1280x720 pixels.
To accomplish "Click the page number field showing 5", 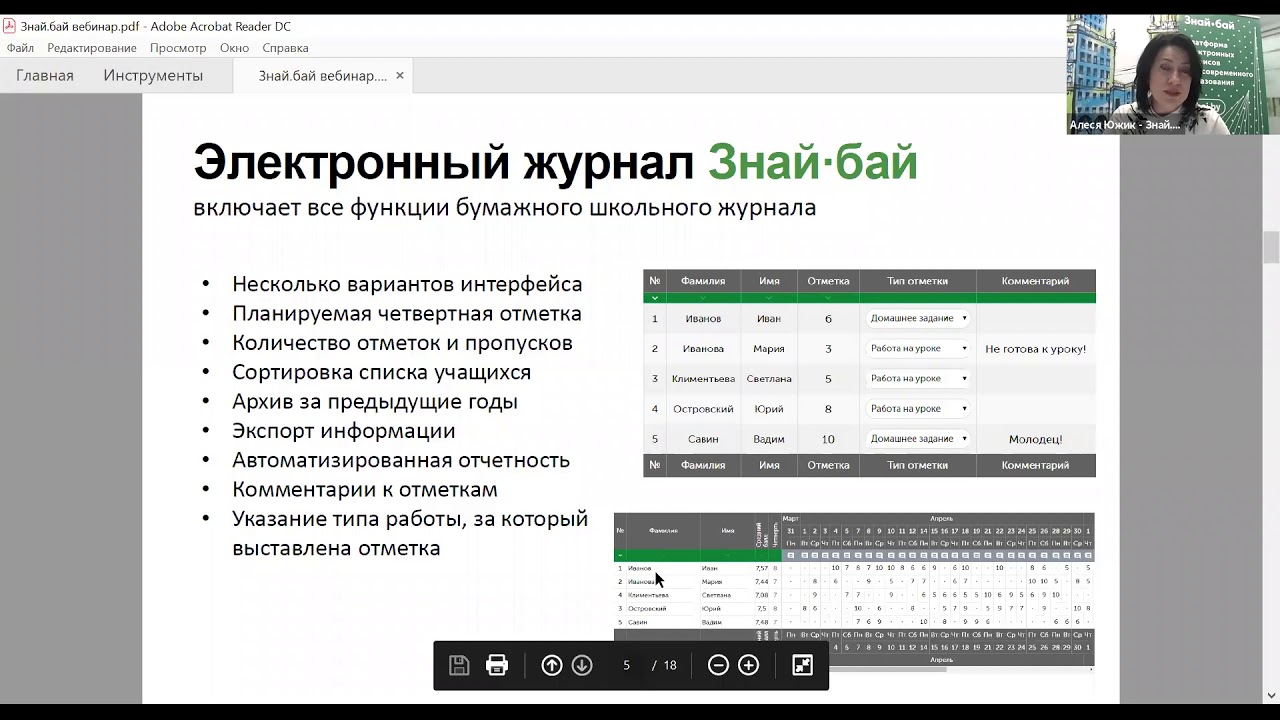I will [627, 665].
